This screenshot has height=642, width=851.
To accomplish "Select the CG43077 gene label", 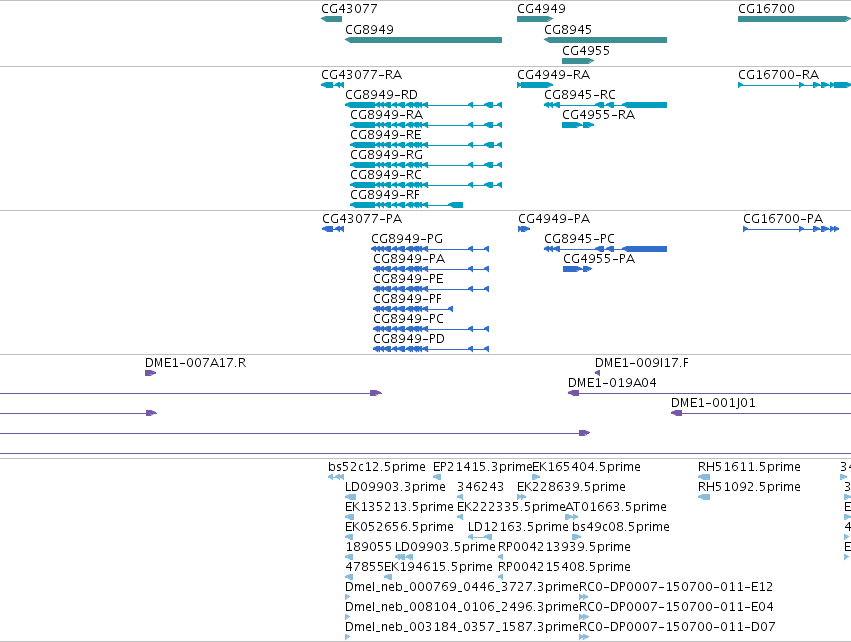I will point(349,9).
